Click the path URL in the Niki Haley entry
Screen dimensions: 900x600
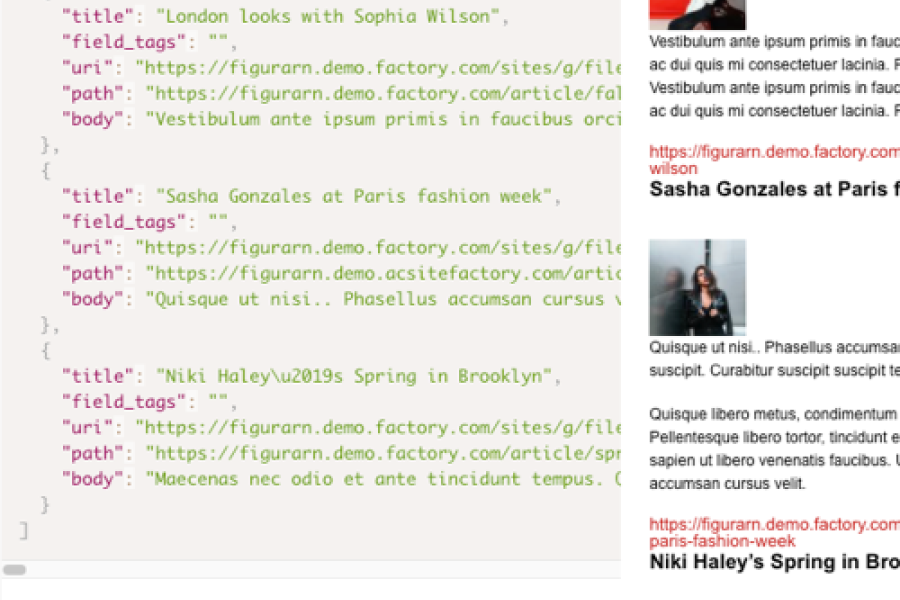click(383, 453)
